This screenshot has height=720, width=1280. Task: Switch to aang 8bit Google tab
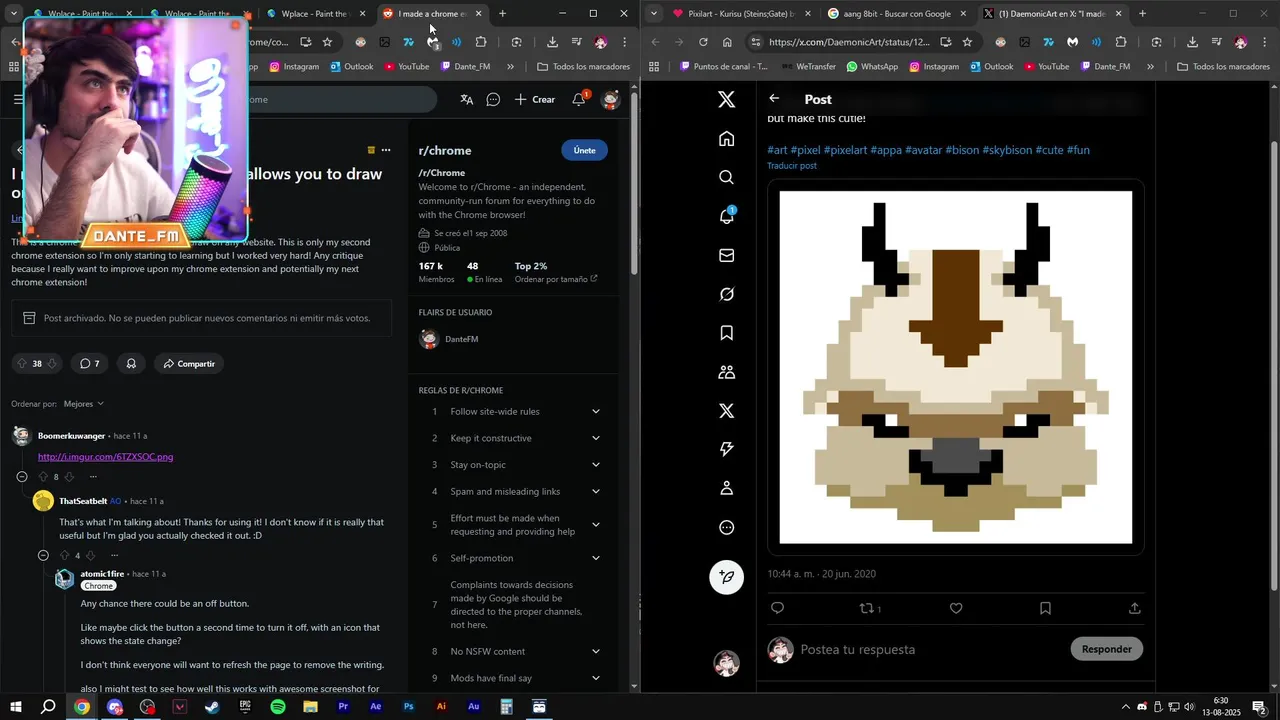[898, 14]
